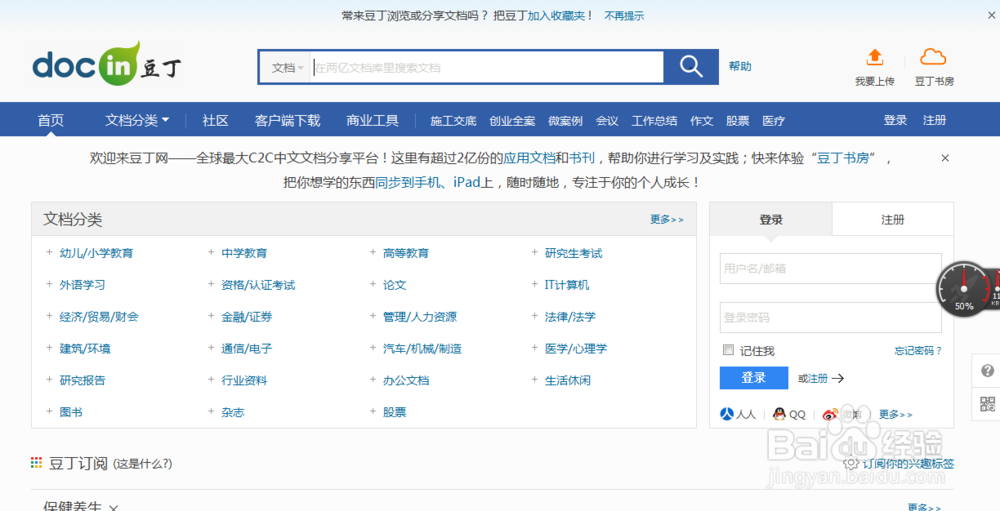Click the 登录密码 input field
Screen dimensions: 1000x511
(x=830, y=317)
